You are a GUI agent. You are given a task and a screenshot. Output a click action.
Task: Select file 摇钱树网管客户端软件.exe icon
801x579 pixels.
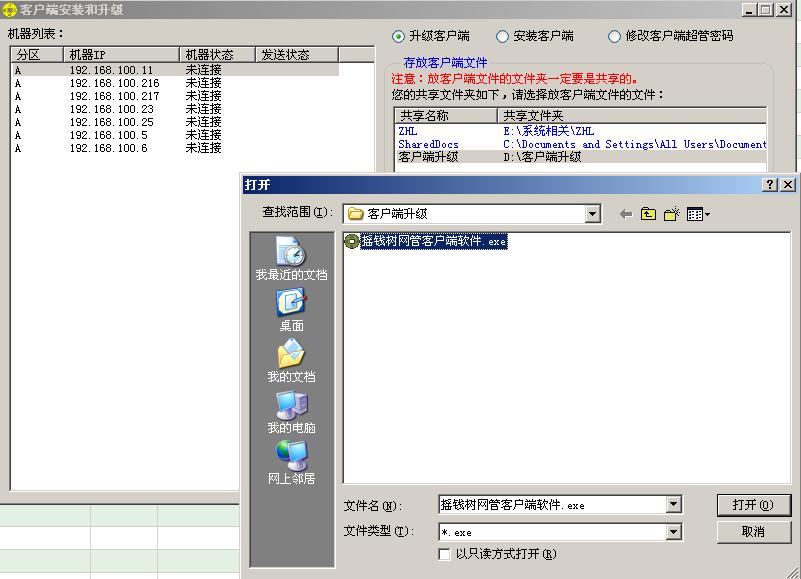[x=352, y=241]
